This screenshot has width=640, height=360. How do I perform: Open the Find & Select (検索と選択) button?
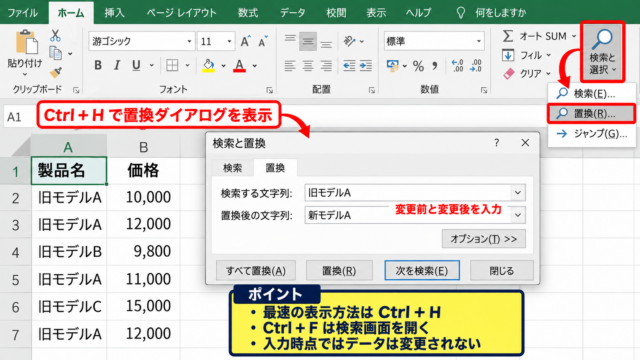[x=602, y=52]
